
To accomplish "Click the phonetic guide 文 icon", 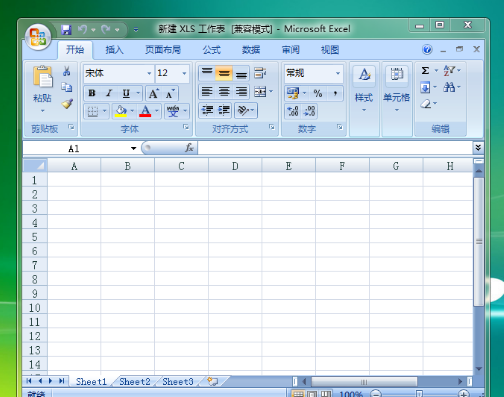I will pos(173,111).
